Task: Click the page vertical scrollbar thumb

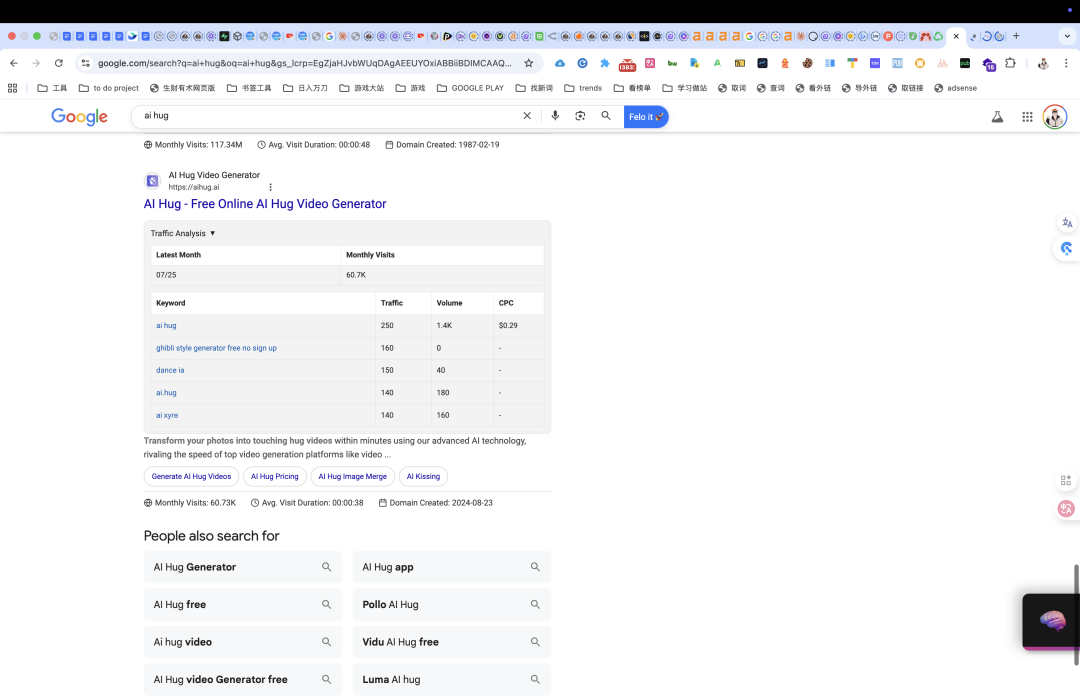Action: point(1076,615)
